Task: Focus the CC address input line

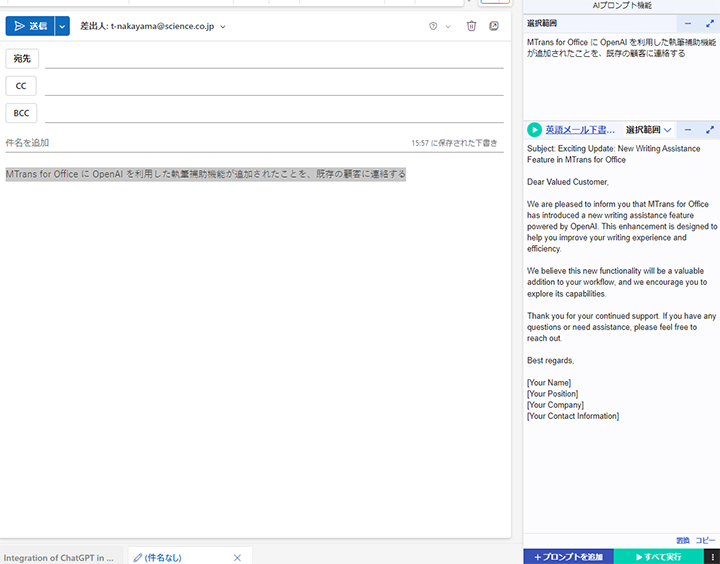Action: tap(274, 86)
